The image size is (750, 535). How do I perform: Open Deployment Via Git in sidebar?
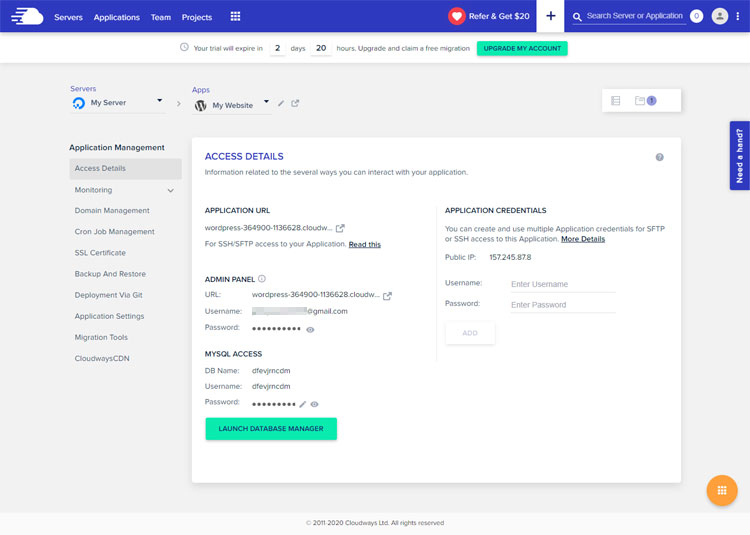109,295
